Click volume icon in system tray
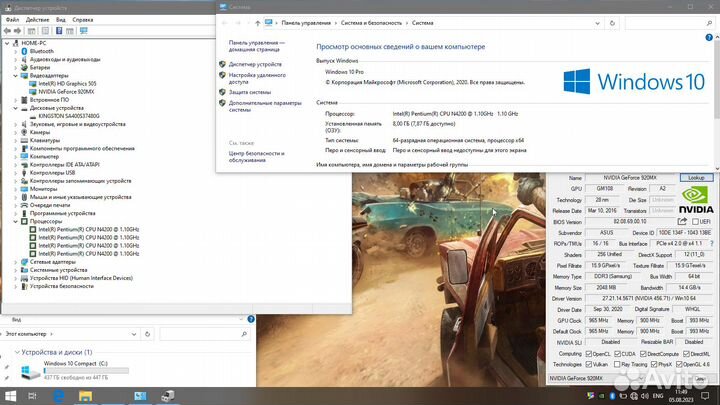The width and height of the screenshot is (720, 405). point(645,396)
